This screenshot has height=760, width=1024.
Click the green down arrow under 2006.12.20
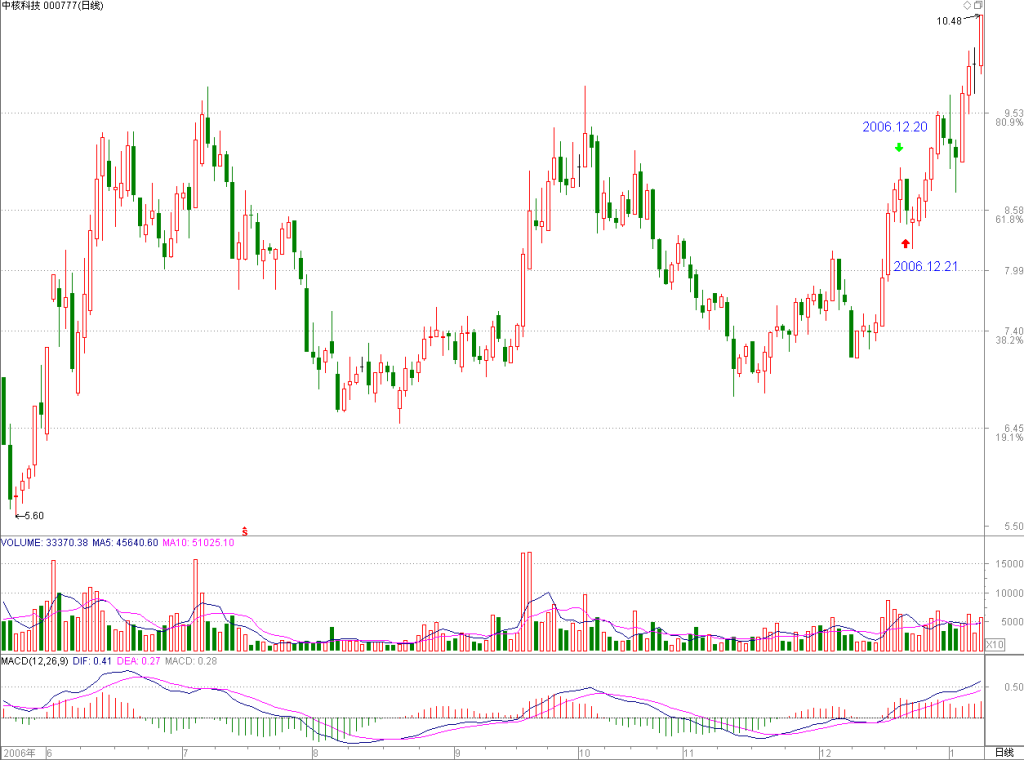899,148
